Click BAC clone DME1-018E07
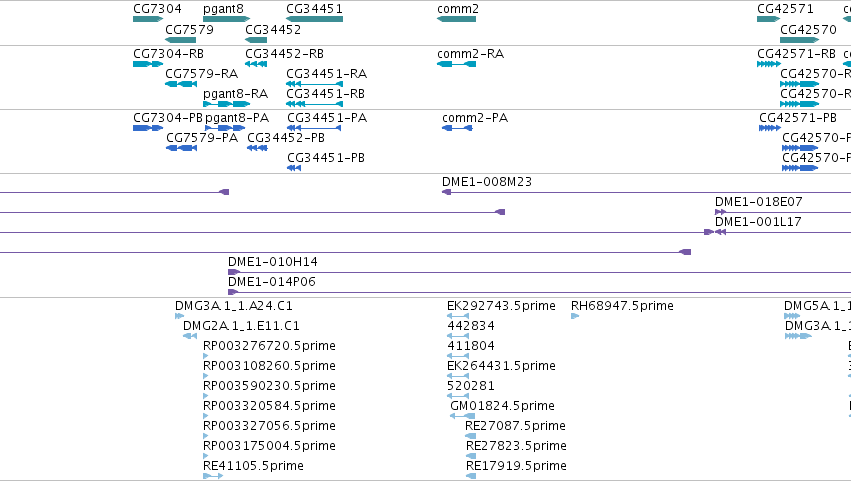The image size is (851, 481). [758, 202]
